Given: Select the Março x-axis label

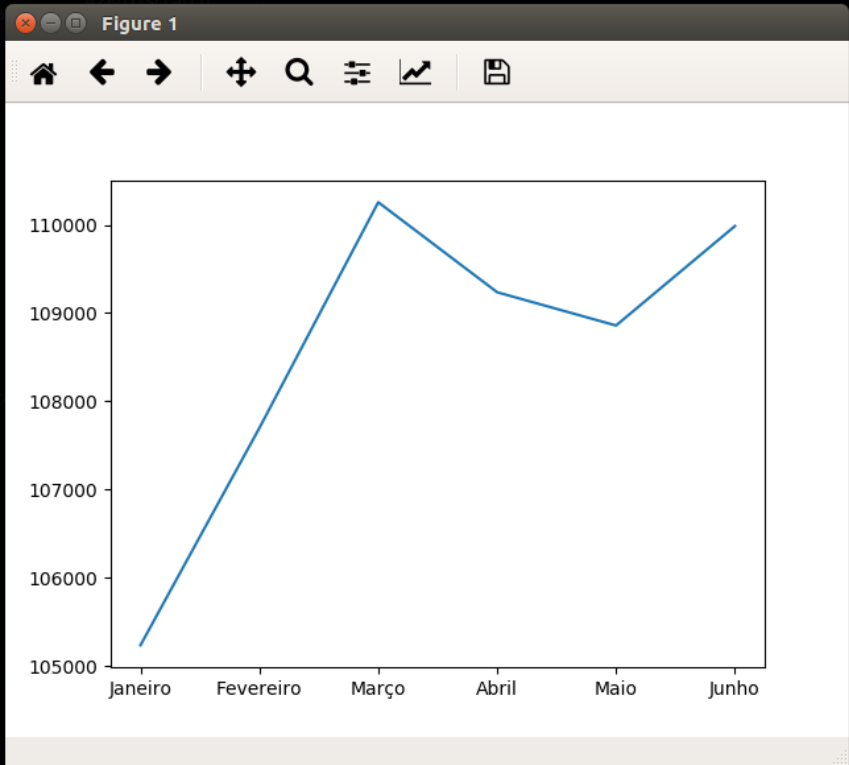Looking at the screenshot, I should tap(378, 689).
